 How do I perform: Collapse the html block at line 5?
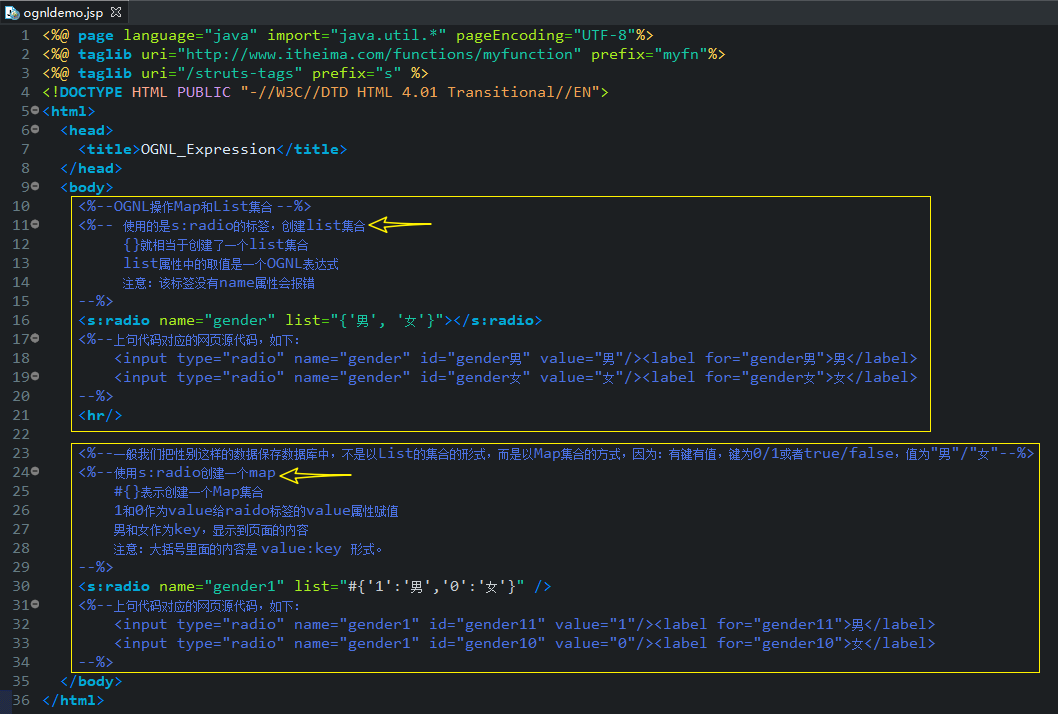pyautogui.click(x=35, y=110)
